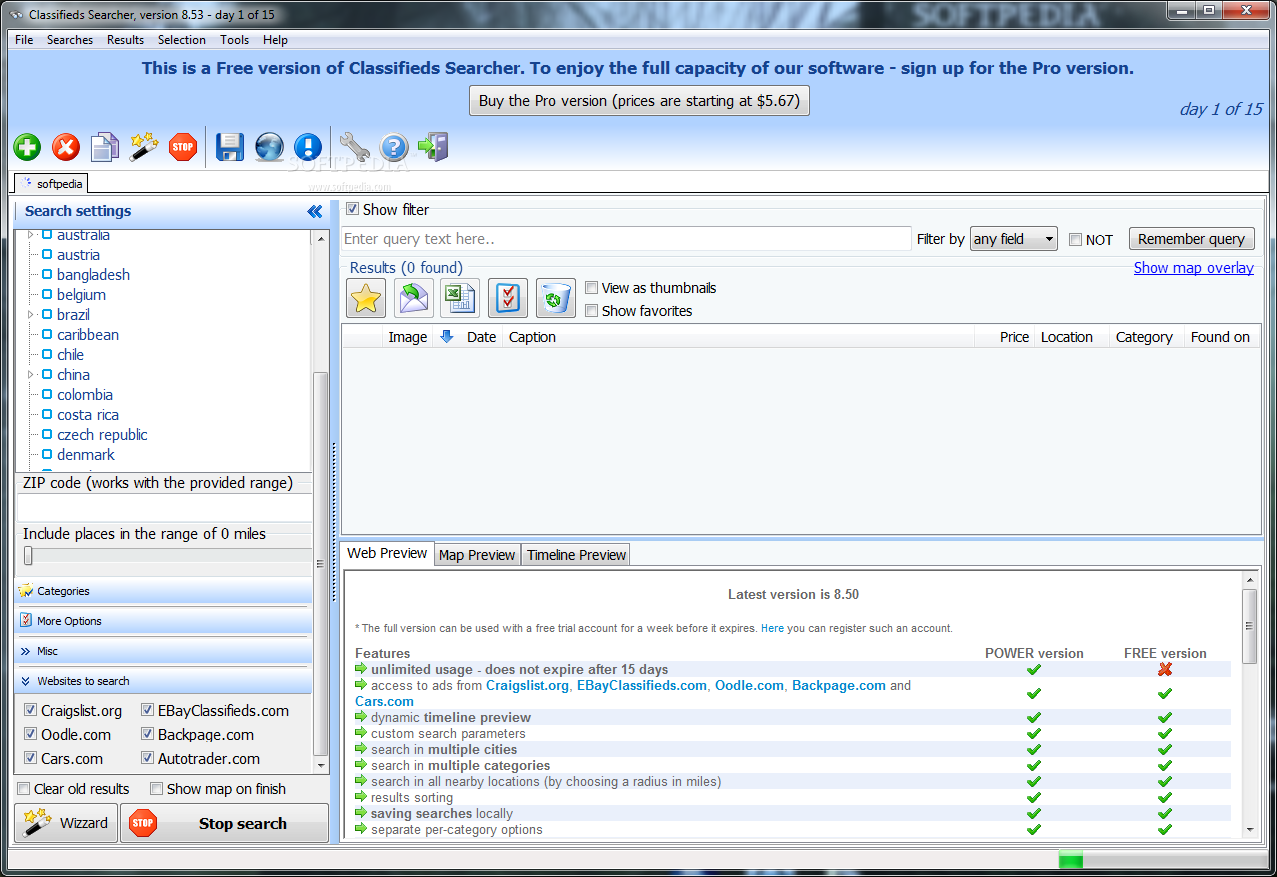This screenshot has width=1277, height=877.
Task: Collapse the Websites to search section
Action: click(163, 681)
